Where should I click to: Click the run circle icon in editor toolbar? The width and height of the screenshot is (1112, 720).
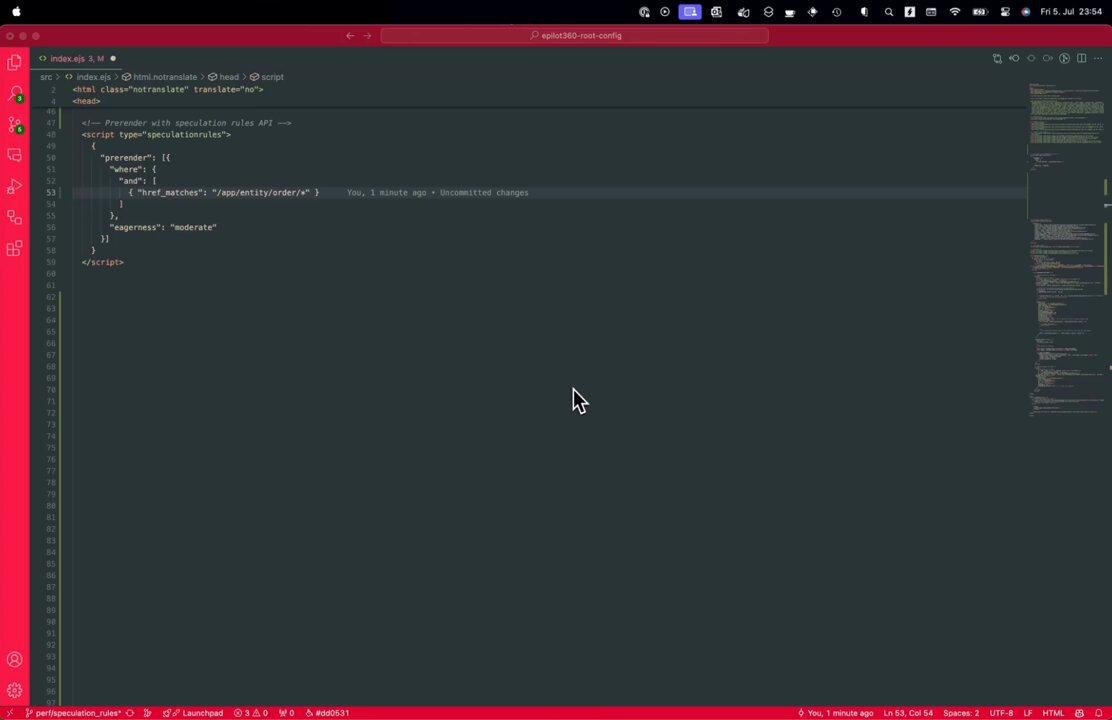[1064, 59]
